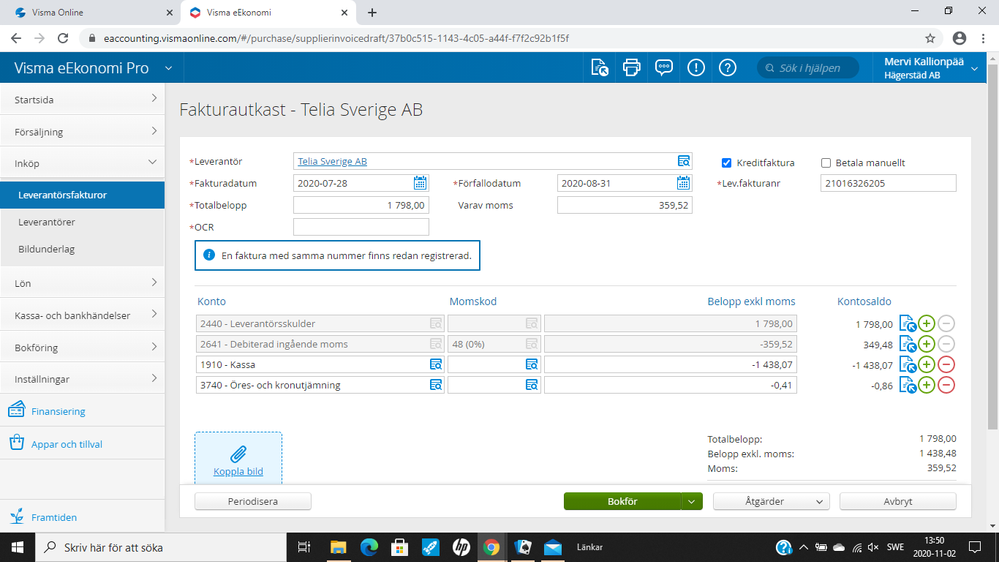Open File Explorer from the taskbar
The image size is (999, 562).
(338, 547)
